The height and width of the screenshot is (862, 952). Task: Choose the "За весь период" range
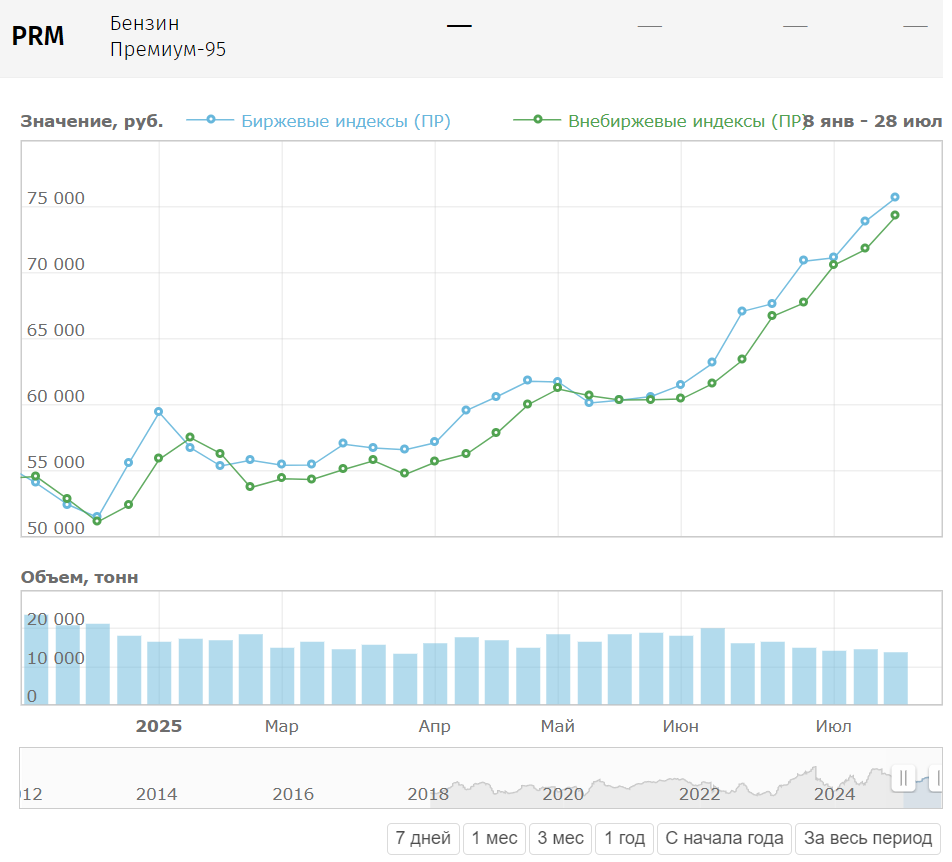point(868,838)
